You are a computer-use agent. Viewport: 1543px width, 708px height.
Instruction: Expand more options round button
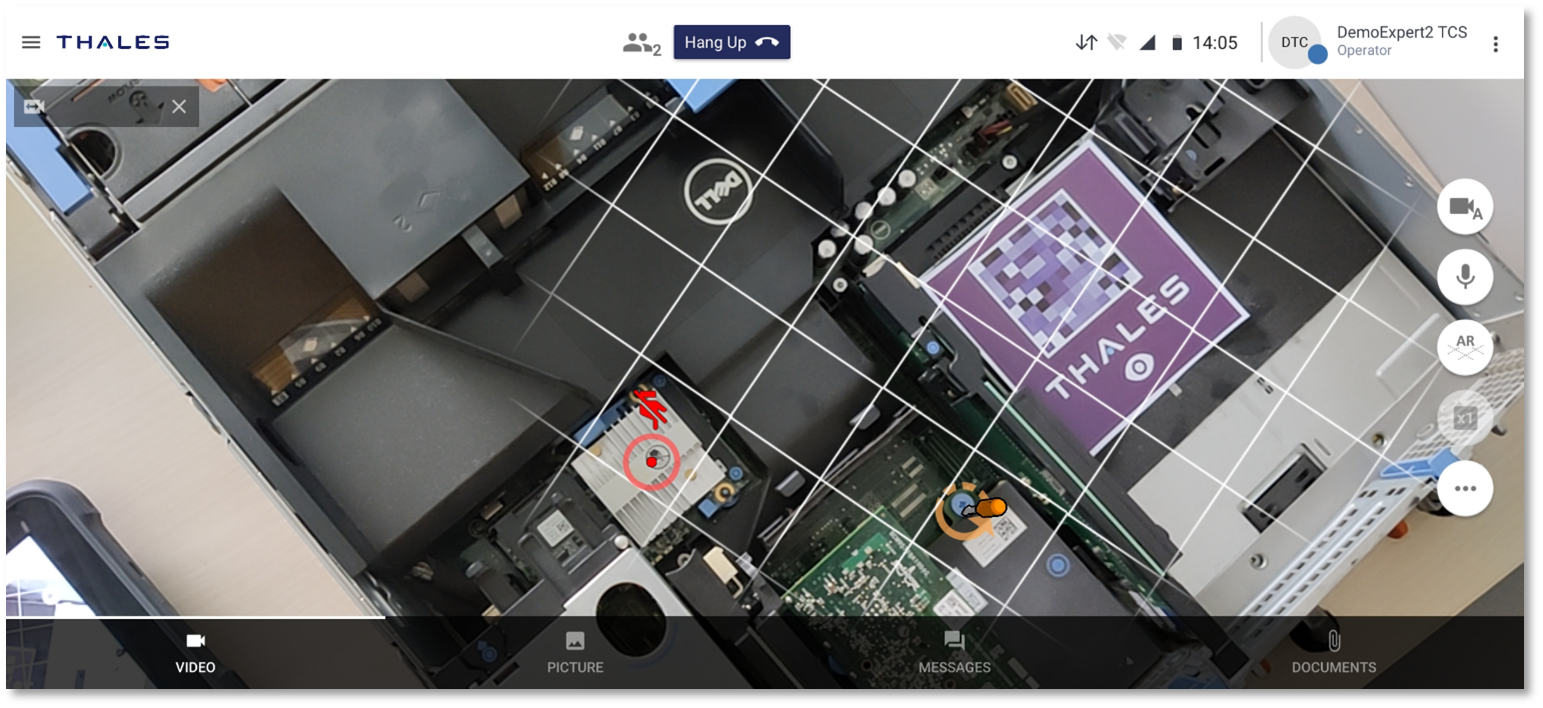click(x=1465, y=488)
